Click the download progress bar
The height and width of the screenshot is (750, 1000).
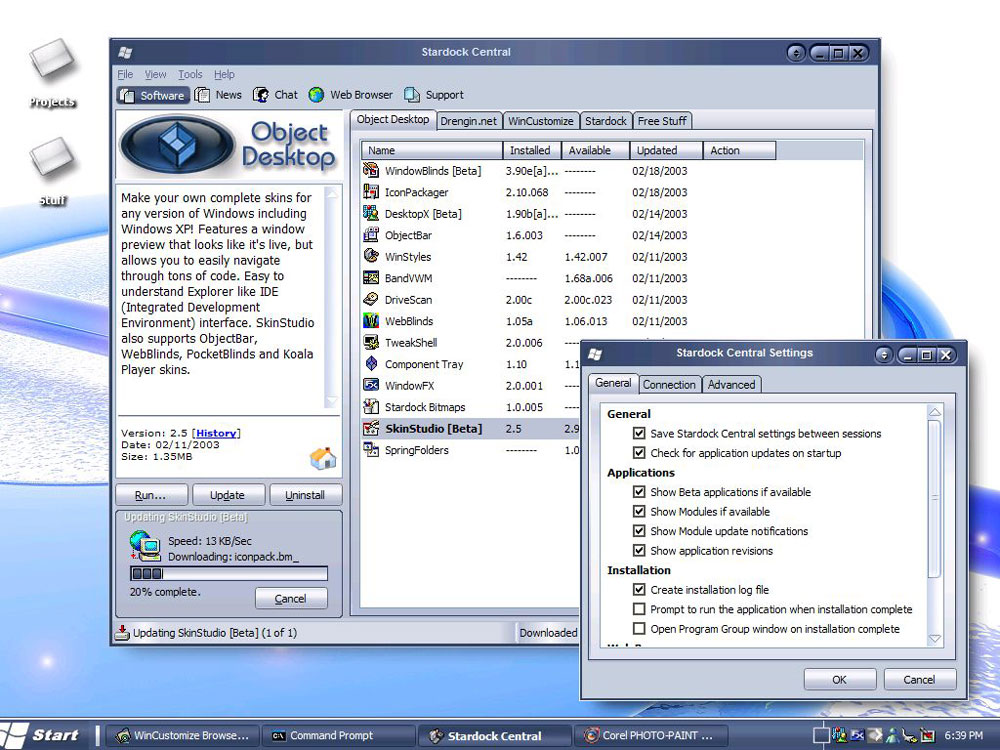pyautogui.click(x=228, y=574)
